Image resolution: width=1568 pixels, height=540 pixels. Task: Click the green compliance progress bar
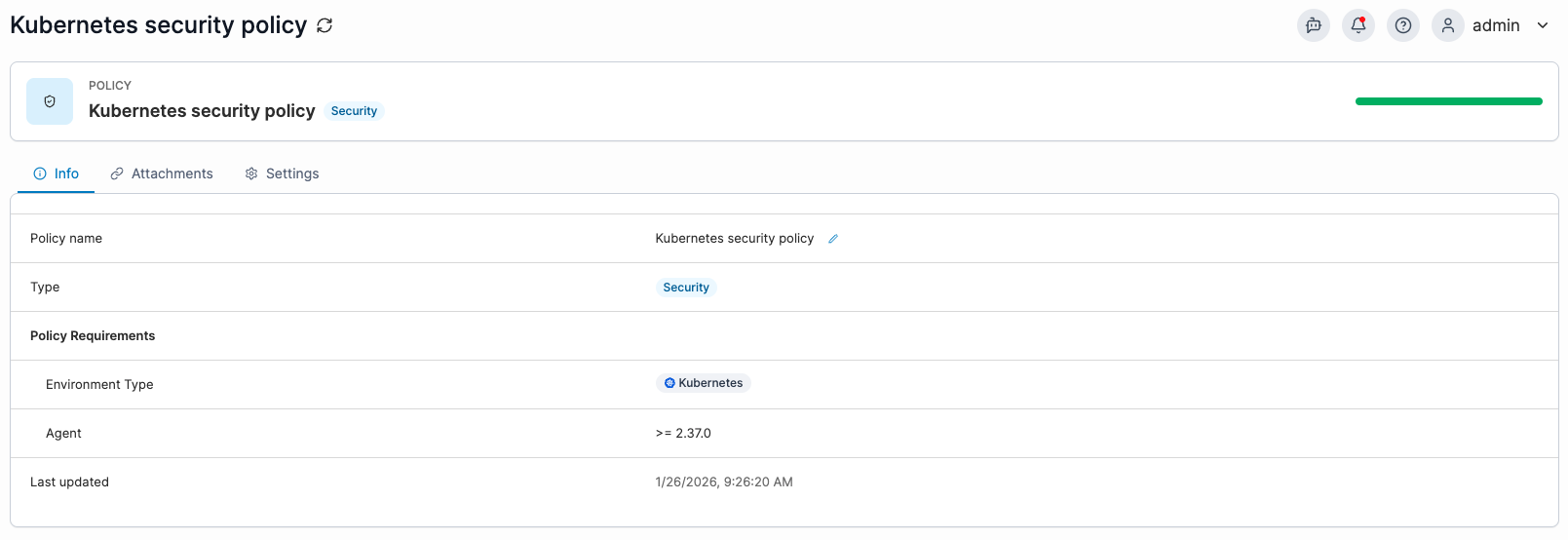(x=1448, y=101)
